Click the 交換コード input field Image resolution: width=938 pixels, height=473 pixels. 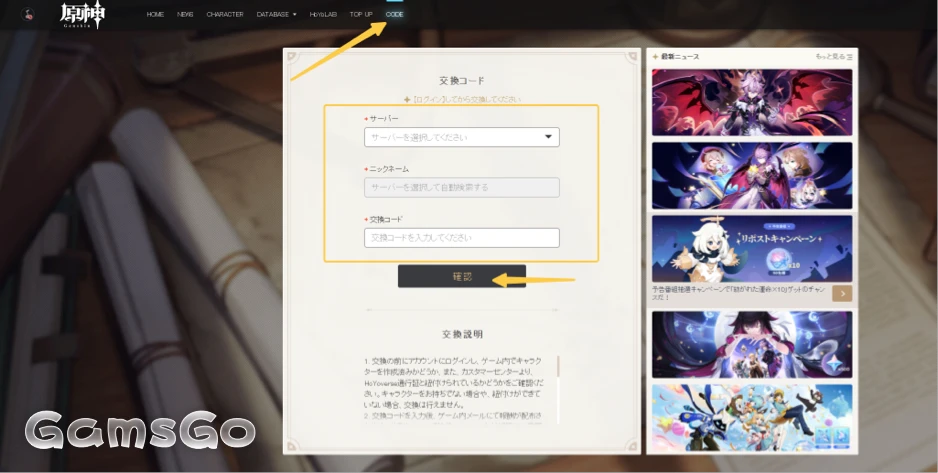point(461,238)
